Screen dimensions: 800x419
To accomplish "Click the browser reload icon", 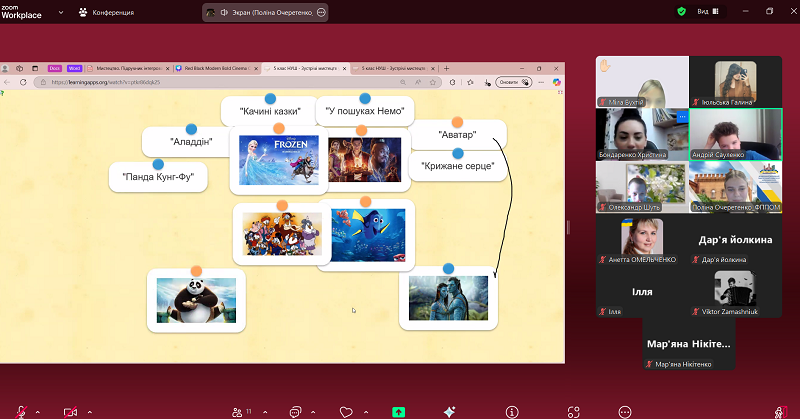I will (x=23, y=82).
